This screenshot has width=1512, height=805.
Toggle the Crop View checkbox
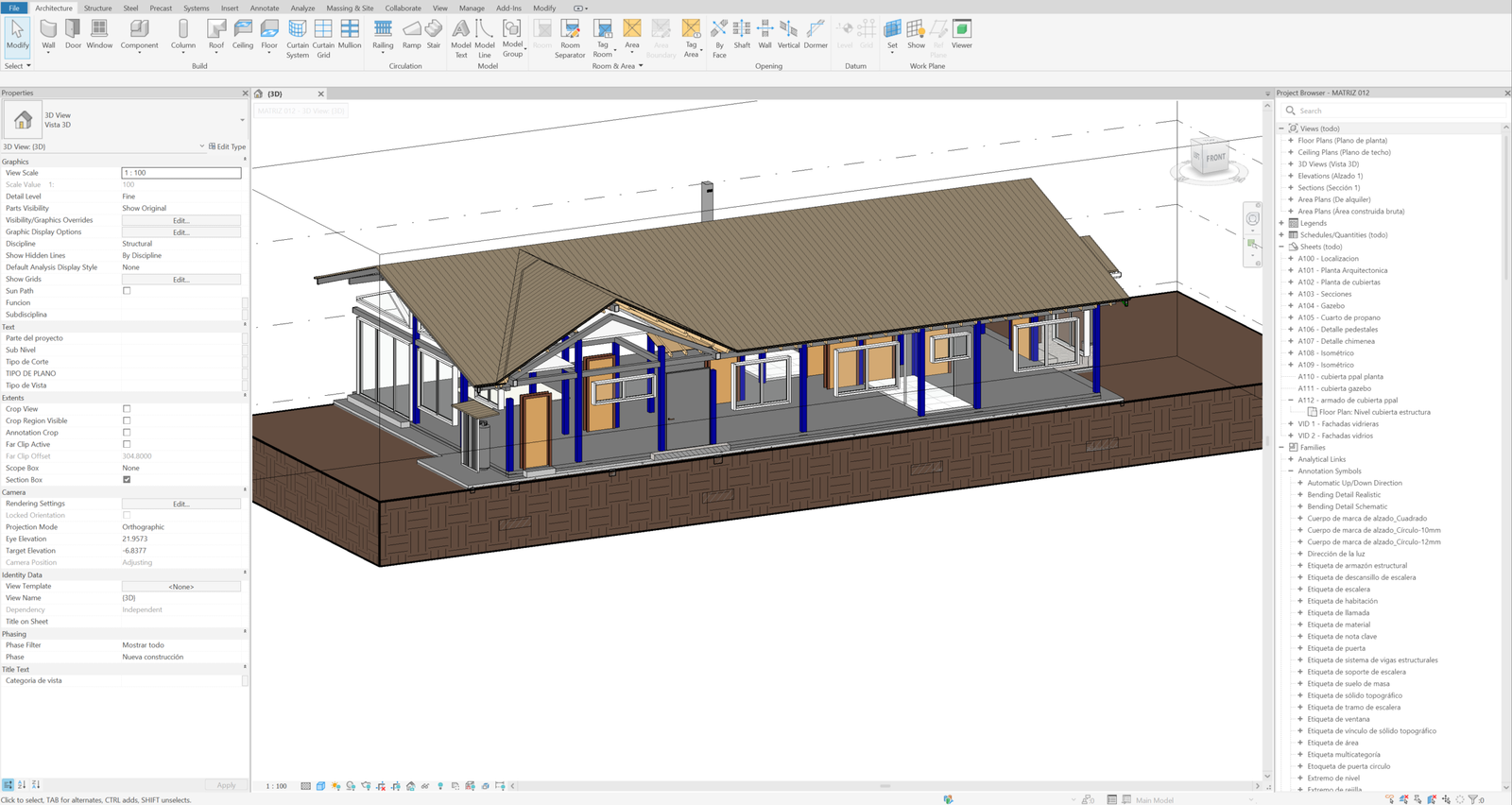(x=127, y=409)
